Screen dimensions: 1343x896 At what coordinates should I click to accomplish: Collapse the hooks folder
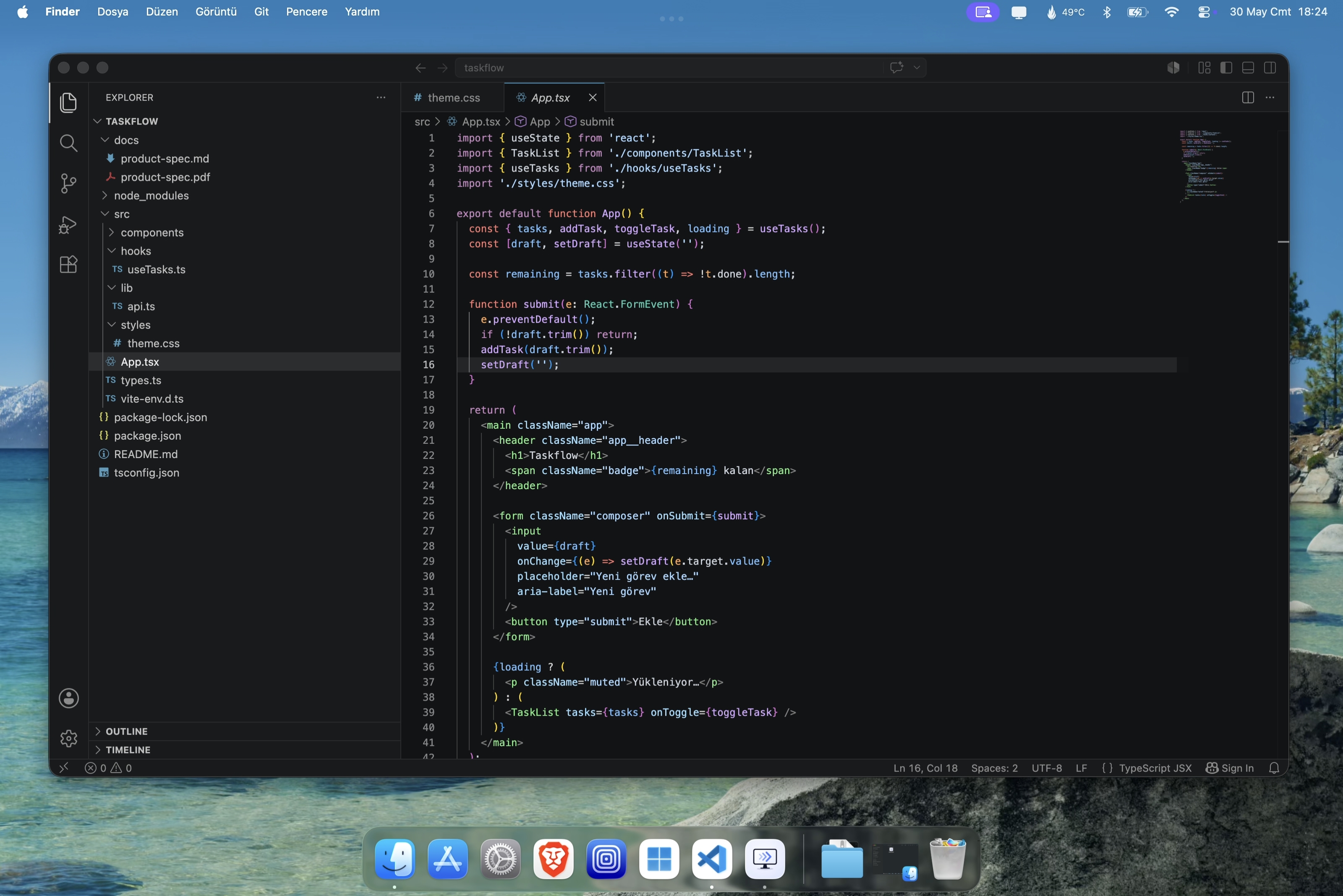(112, 251)
